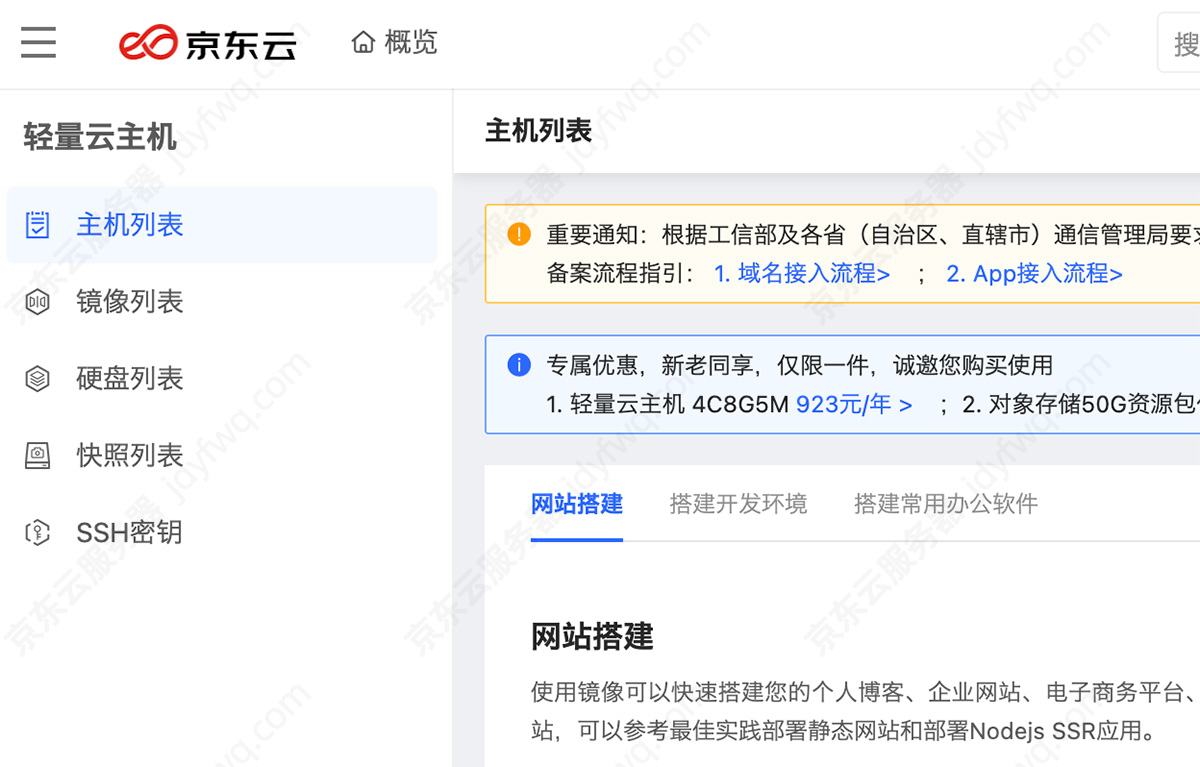The image size is (1200, 767).
Task: Open the hamburger navigation menu
Action: (38, 42)
